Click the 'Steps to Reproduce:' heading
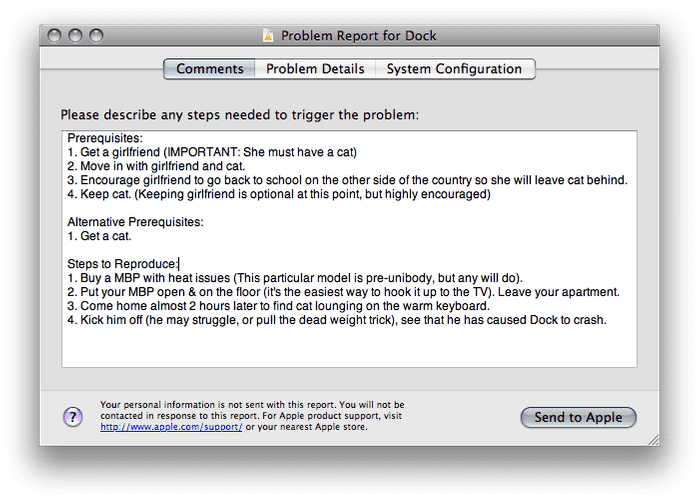 click(123, 264)
